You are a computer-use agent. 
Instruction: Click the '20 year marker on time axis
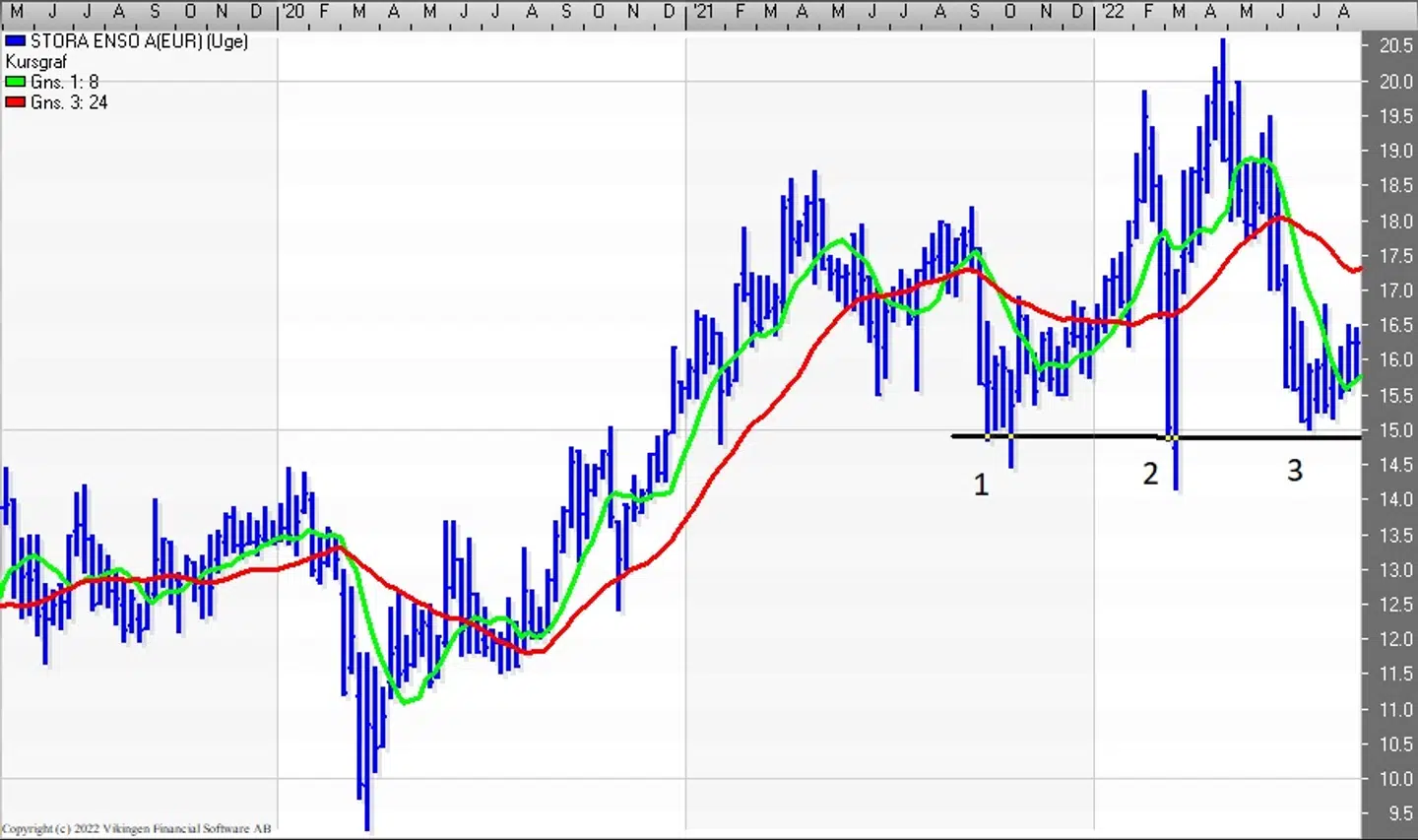[293, 12]
